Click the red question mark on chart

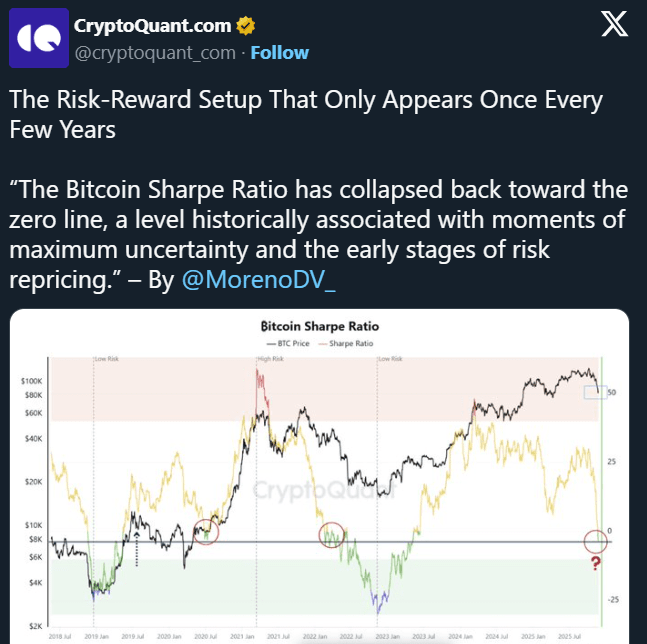(x=596, y=566)
